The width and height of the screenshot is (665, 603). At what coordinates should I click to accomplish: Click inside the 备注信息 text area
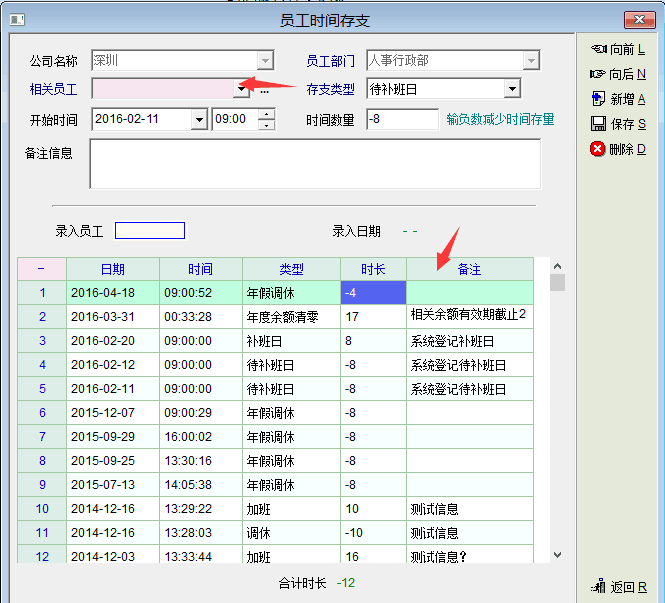[315, 163]
